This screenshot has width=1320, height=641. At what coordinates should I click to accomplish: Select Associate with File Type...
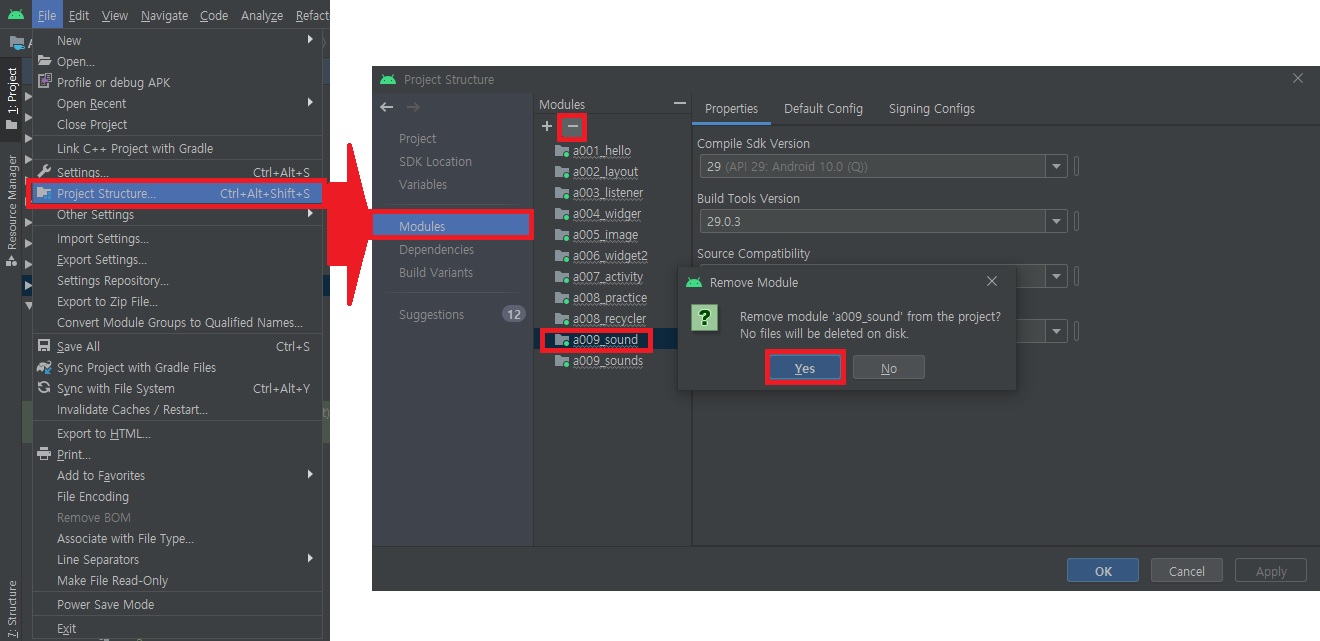177,538
